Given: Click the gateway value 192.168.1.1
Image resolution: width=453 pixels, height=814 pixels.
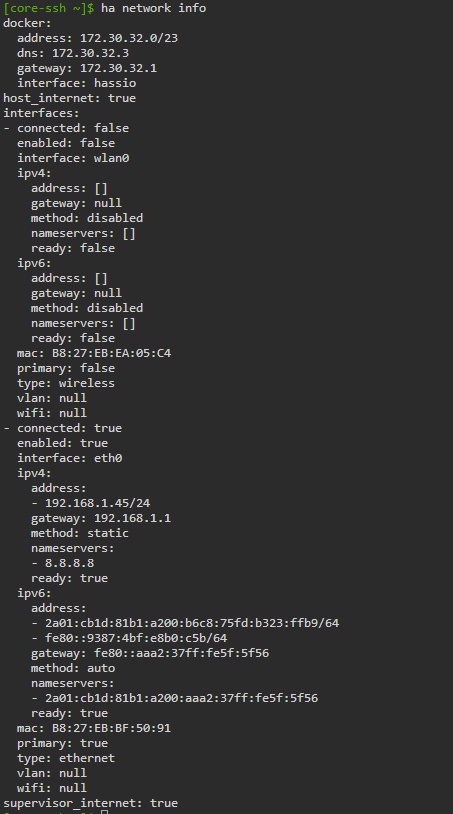Looking at the screenshot, I should (132, 518).
